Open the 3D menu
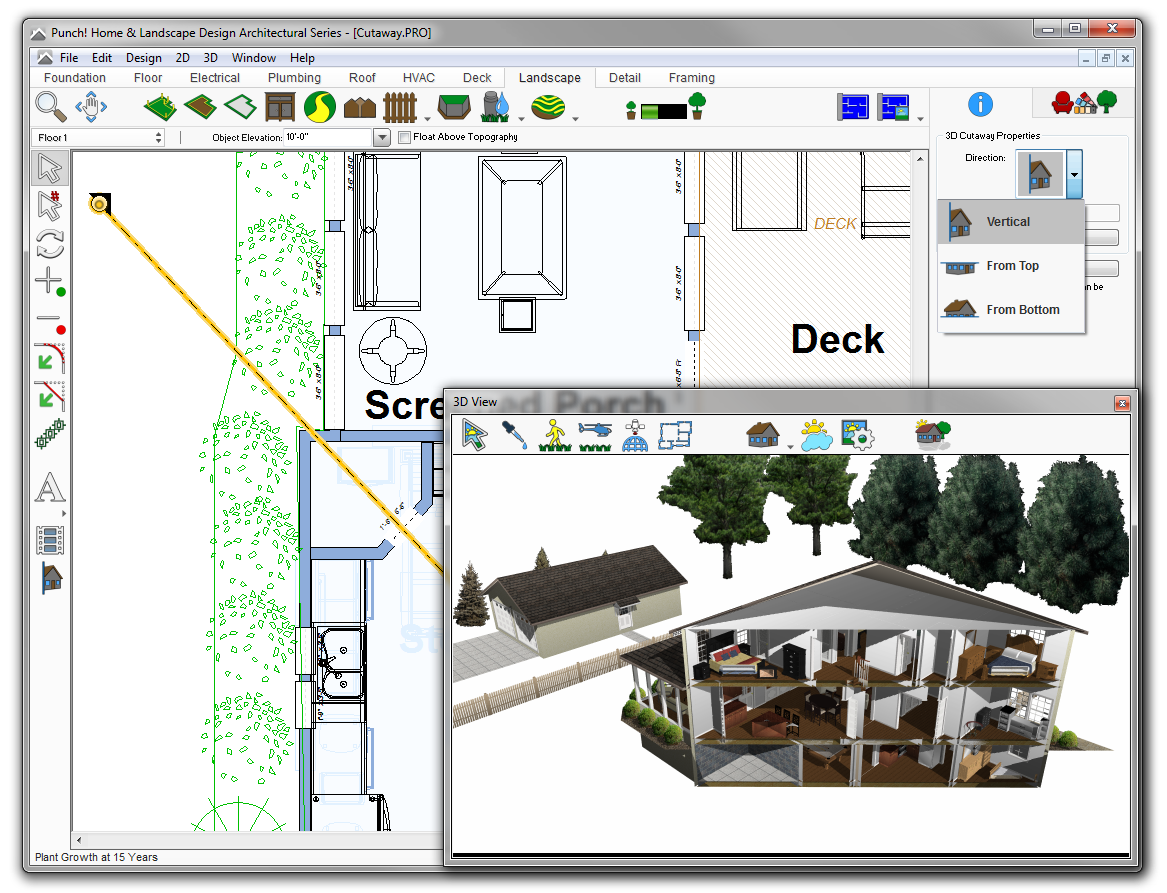This screenshot has height=893, width=1167. tap(211, 58)
